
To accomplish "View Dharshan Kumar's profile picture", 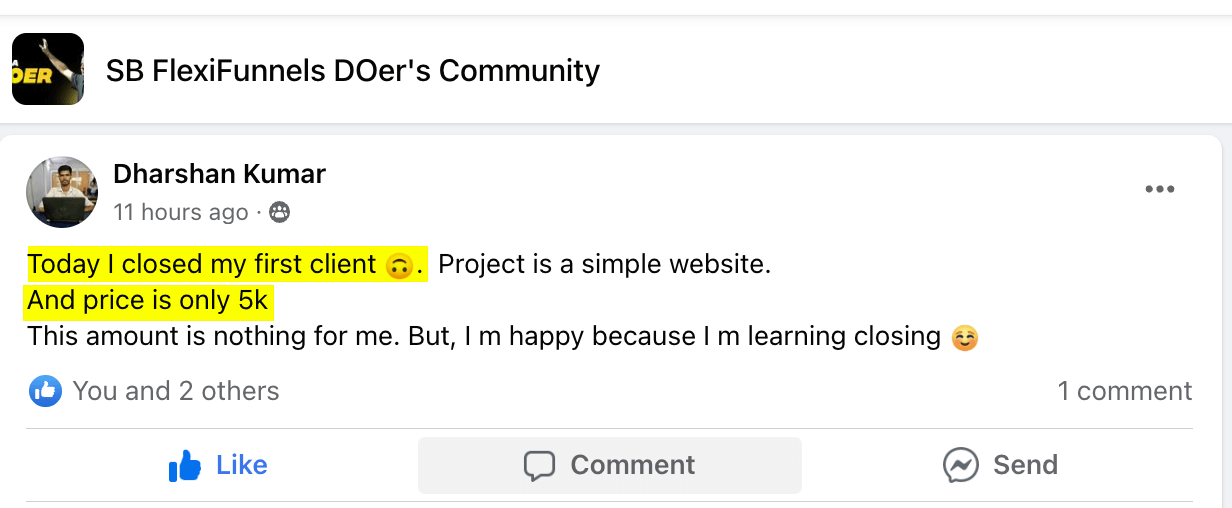I will pyautogui.click(x=61, y=192).
